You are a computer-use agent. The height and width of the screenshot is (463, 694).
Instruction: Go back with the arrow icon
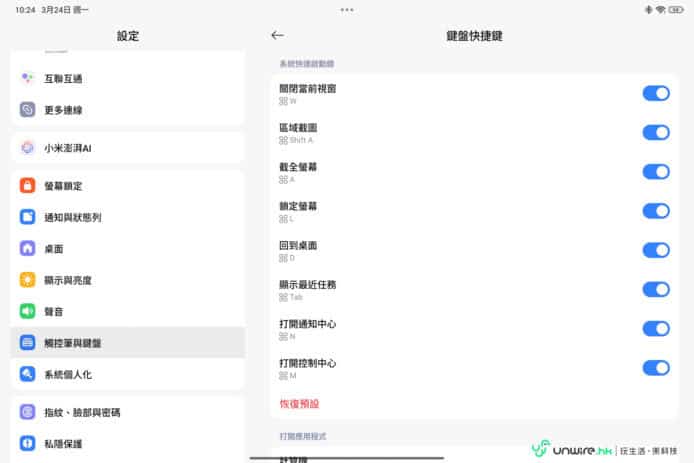click(x=278, y=35)
